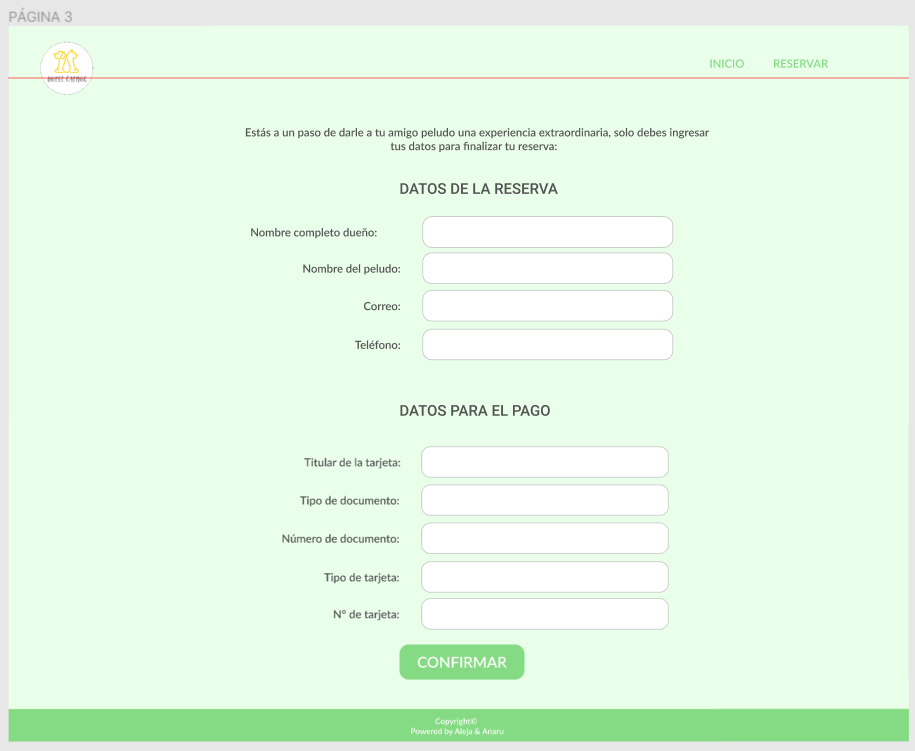The width and height of the screenshot is (915, 751).
Task: Click the CONFIRMAR button
Action: pos(462,662)
